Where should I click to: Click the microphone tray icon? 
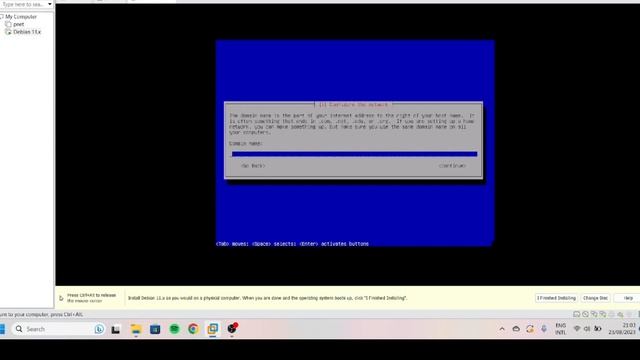[x=544, y=329]
